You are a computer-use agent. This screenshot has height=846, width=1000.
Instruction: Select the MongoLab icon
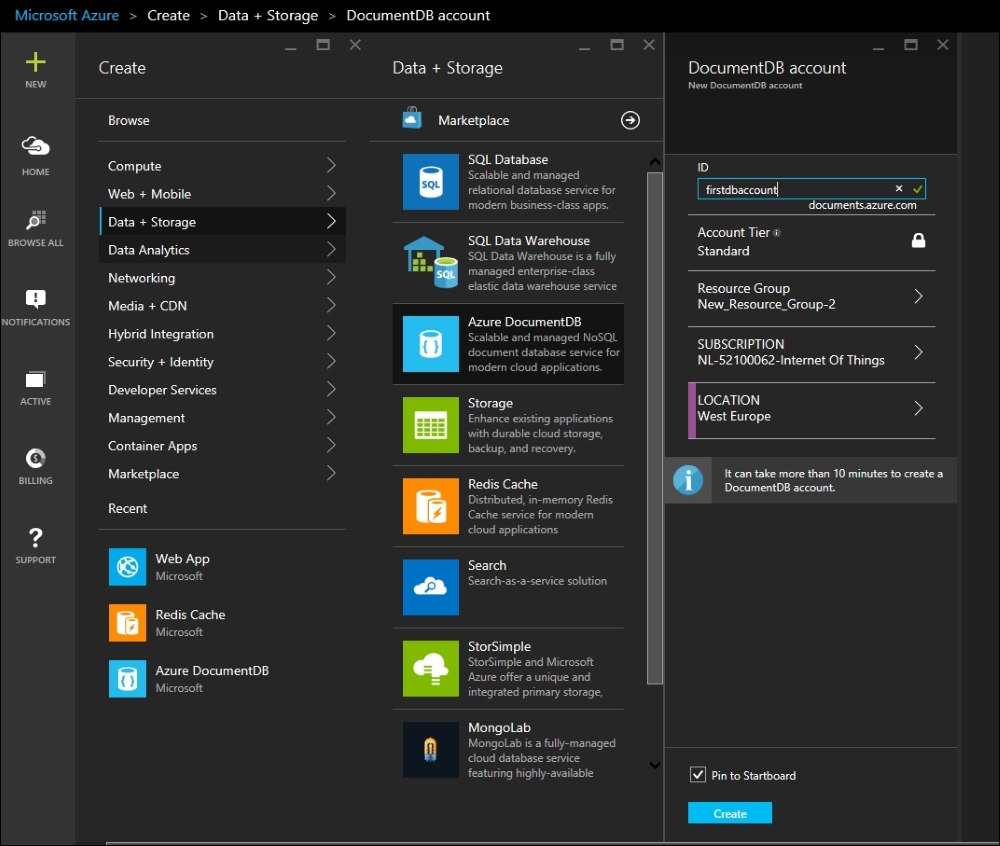tap(430, 749)
